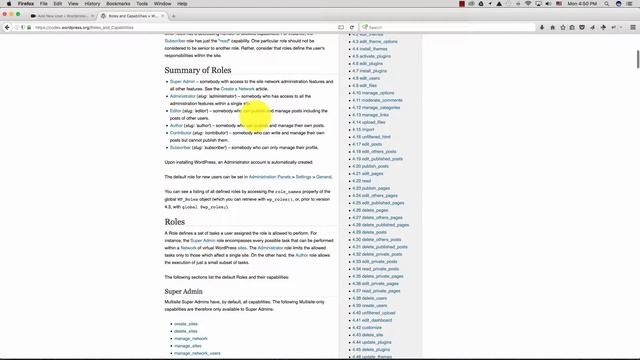The height and width of the screenshot is (360, 640).
Task: Open the File menu
Action: [x=43, y=4]
